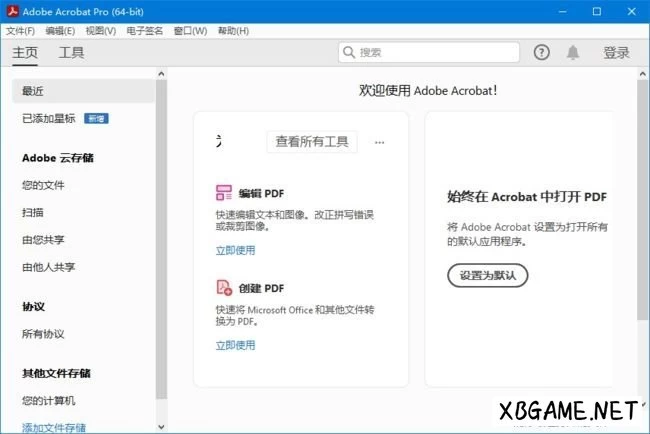Open 您的文件 under Adobe 云存储

[43, 185]
